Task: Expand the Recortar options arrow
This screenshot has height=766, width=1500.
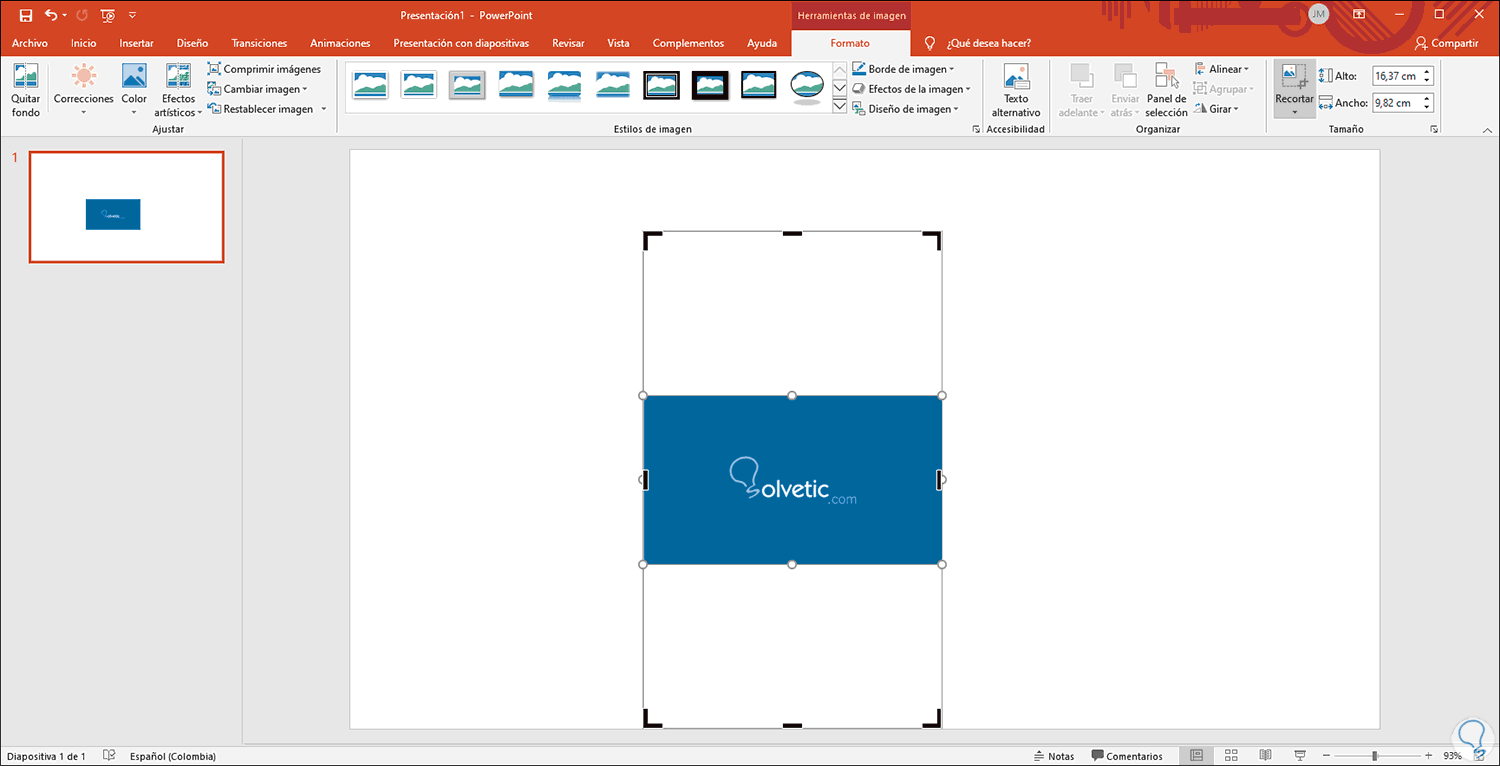Action: coord(1294,112)
